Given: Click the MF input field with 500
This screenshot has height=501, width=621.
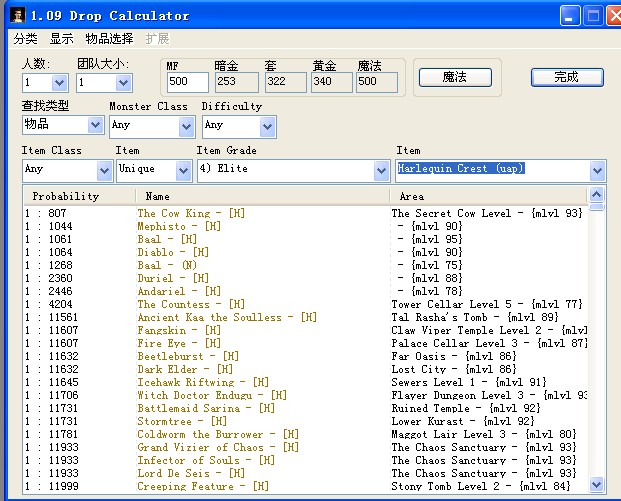Looking at the screenshot, I should point(187,82).
